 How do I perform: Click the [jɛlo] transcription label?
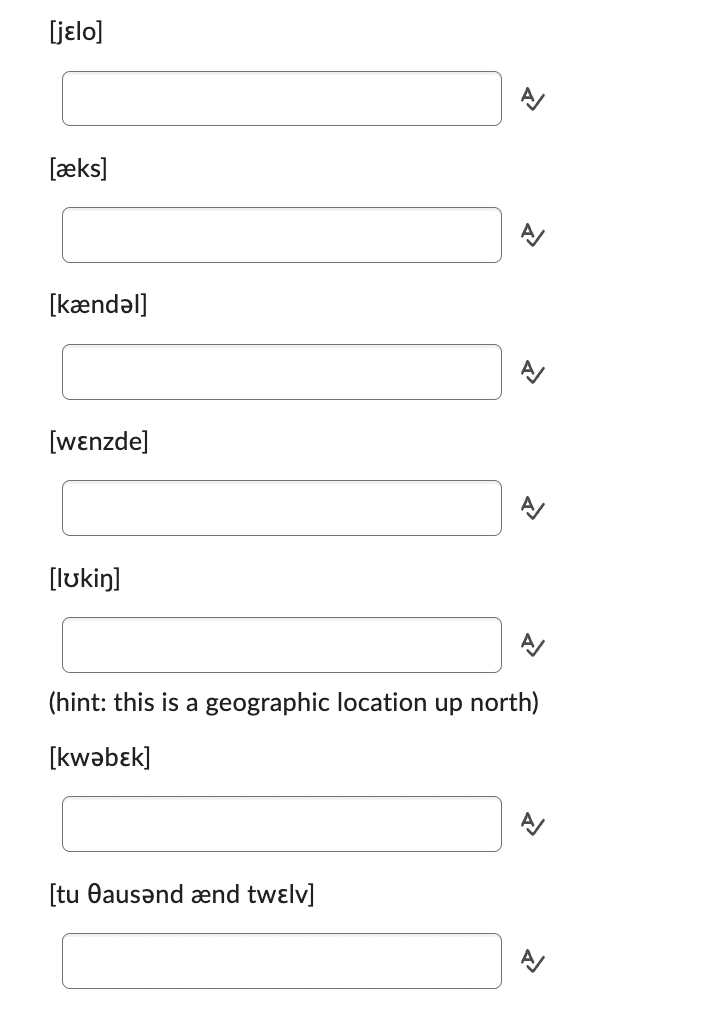click(76, 32)
